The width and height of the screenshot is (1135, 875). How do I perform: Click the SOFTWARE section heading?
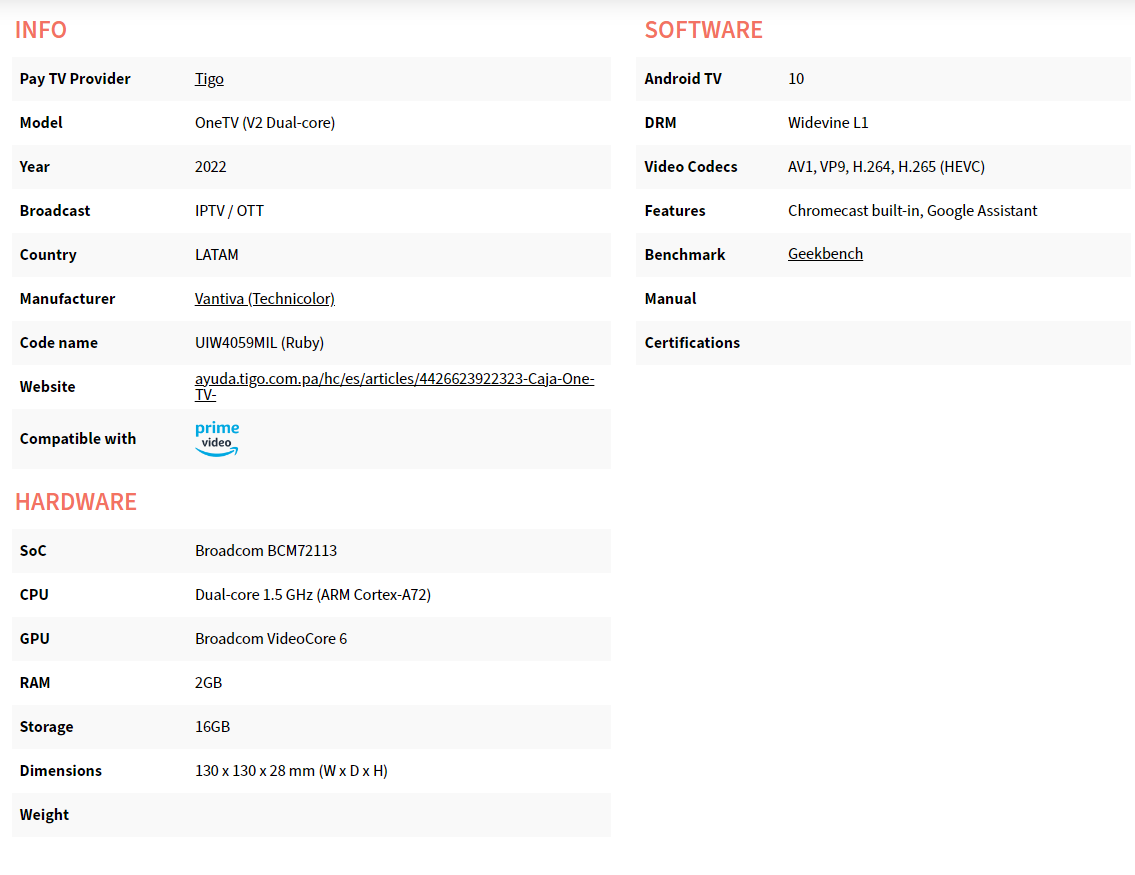[703, 30]
